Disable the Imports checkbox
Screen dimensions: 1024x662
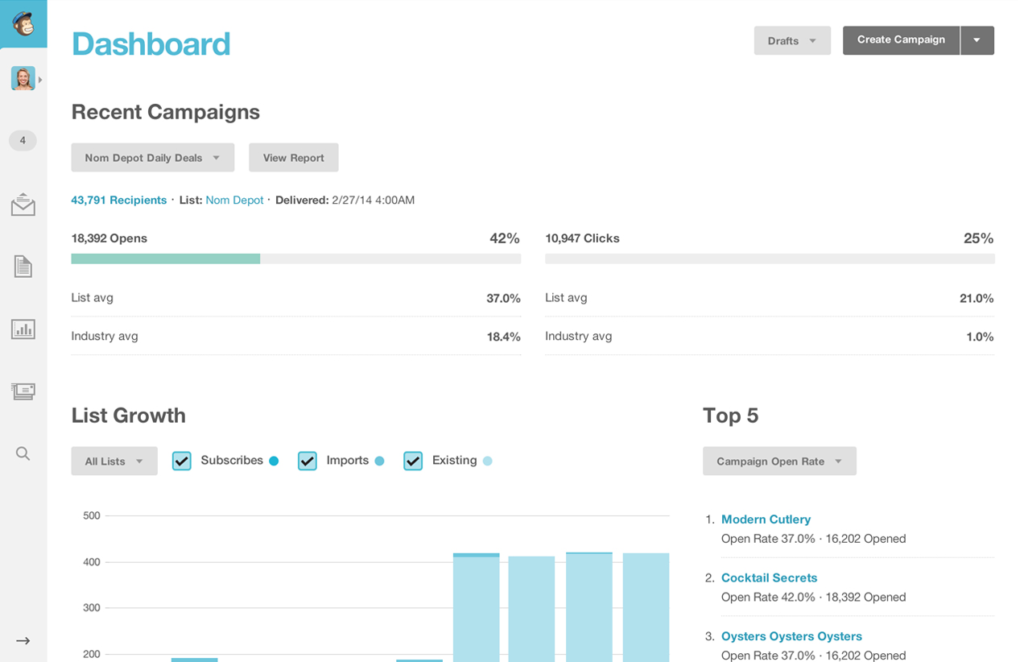[x=307, y=460]
